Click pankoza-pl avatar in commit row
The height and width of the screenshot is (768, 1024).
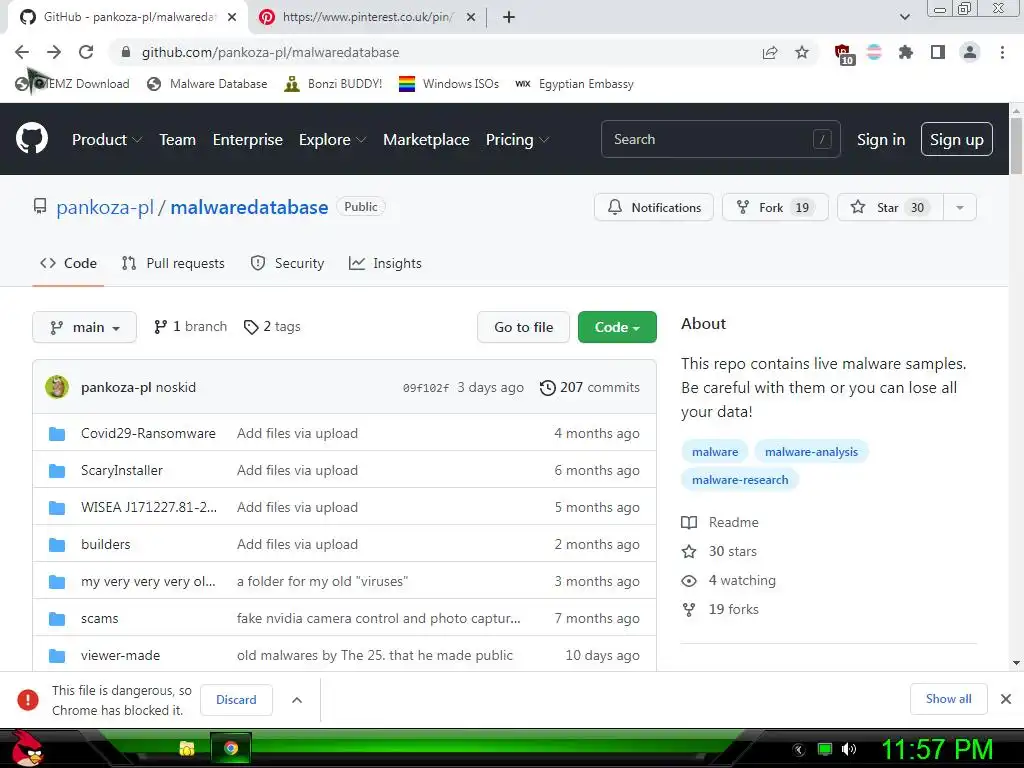(57, 387)
